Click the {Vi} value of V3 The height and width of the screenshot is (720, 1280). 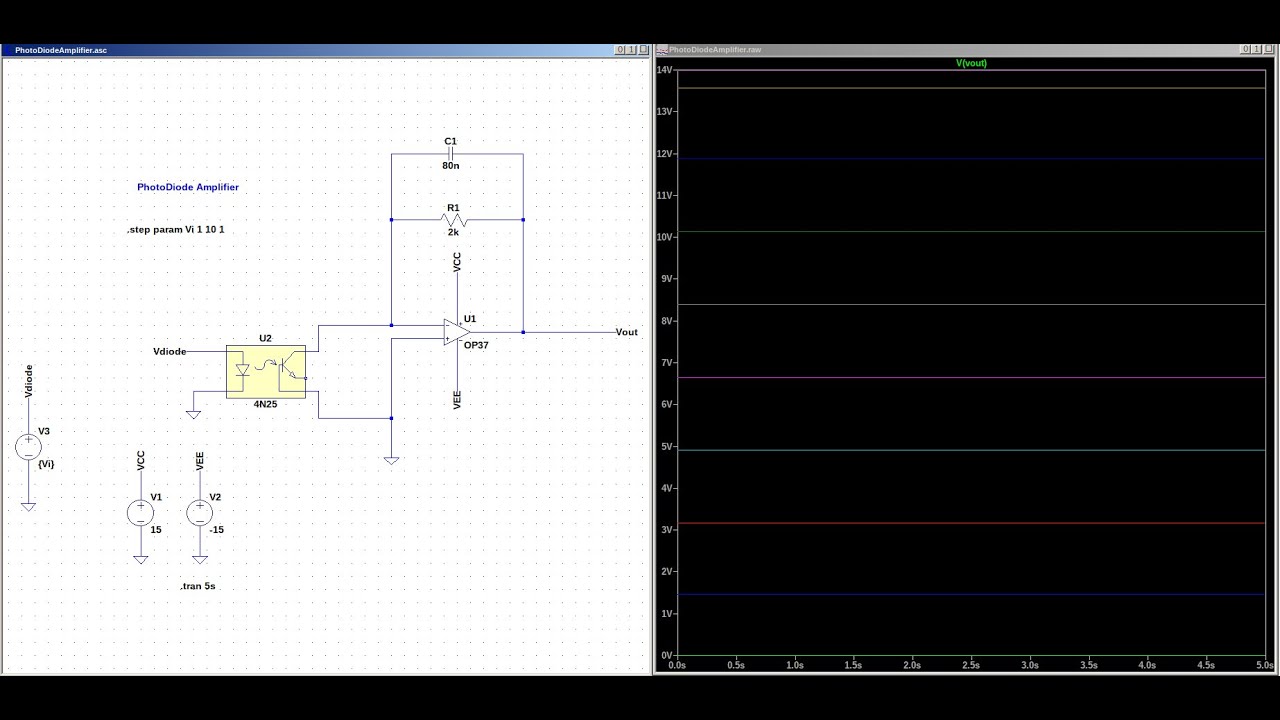coord(46,464)
